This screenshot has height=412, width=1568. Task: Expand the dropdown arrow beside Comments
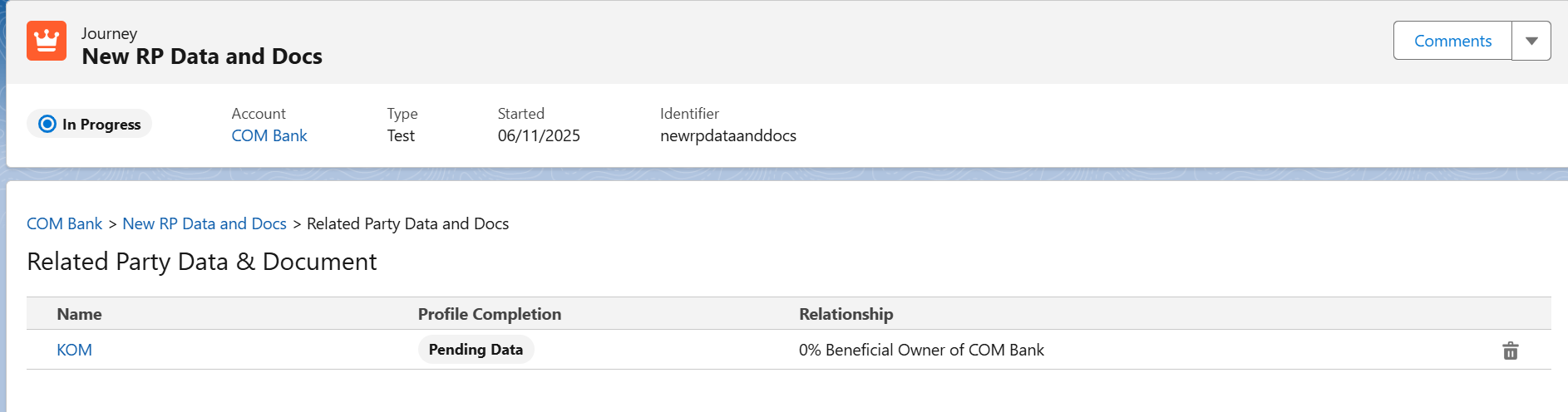[1531, 41]
